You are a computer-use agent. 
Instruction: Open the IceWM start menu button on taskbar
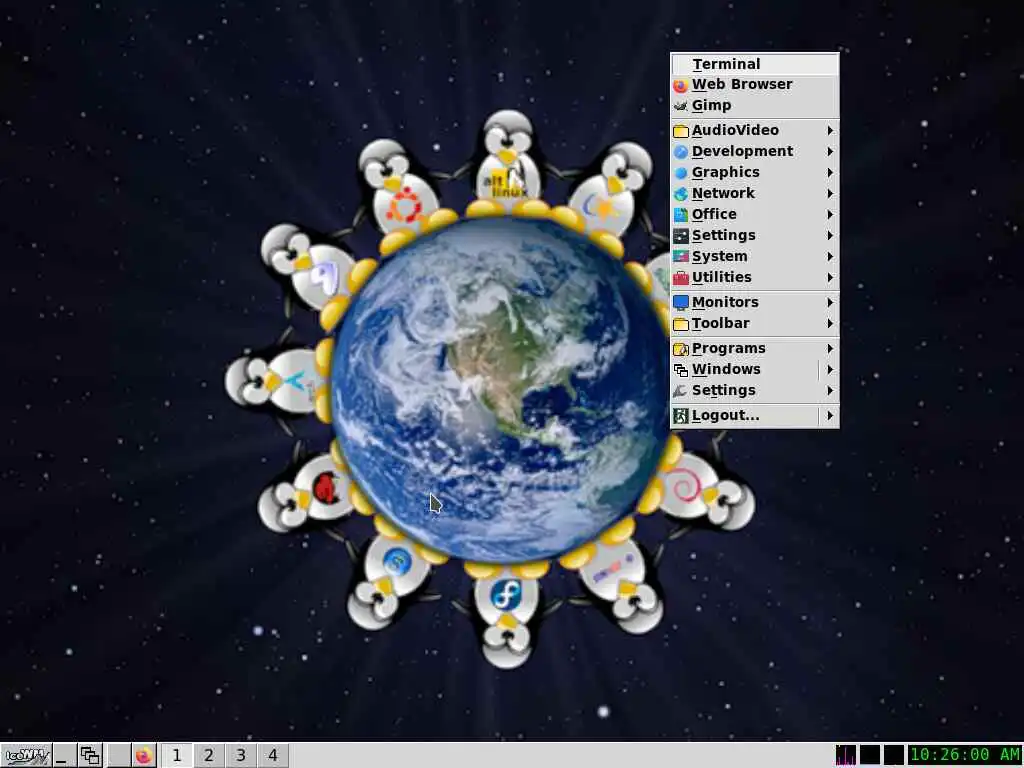point(26,756)
